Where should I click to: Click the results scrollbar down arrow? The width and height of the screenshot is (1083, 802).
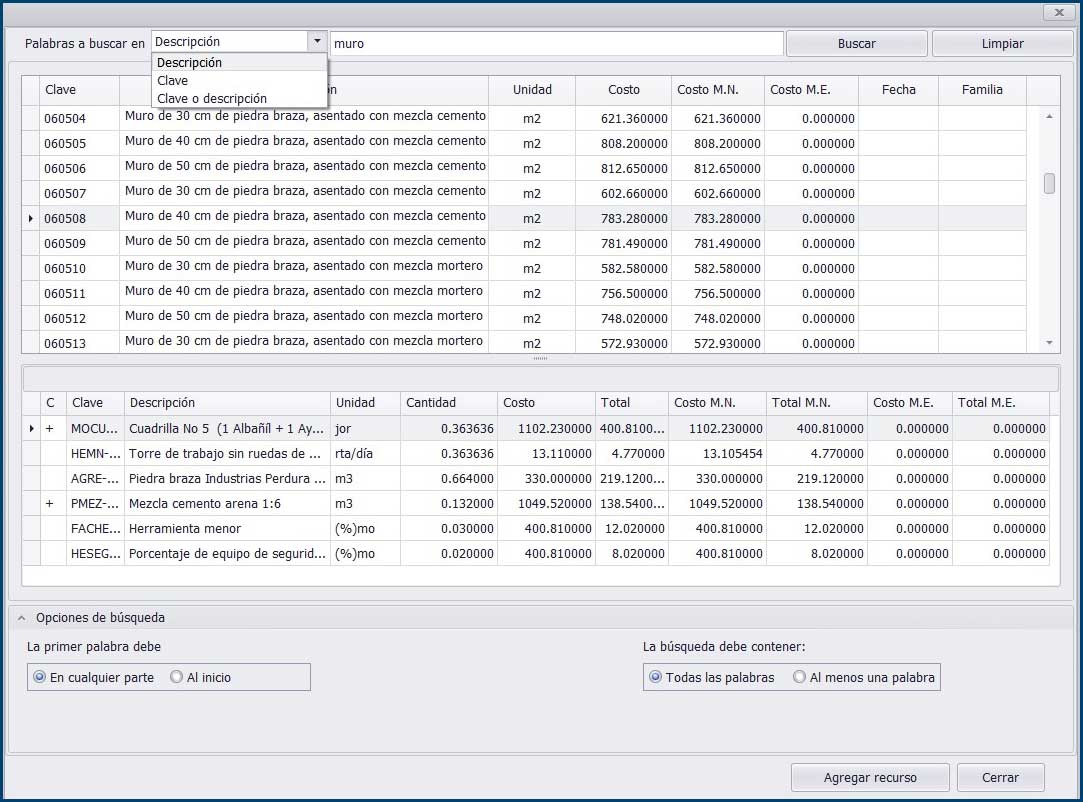pyautogui.click(x=1049, y=343)
